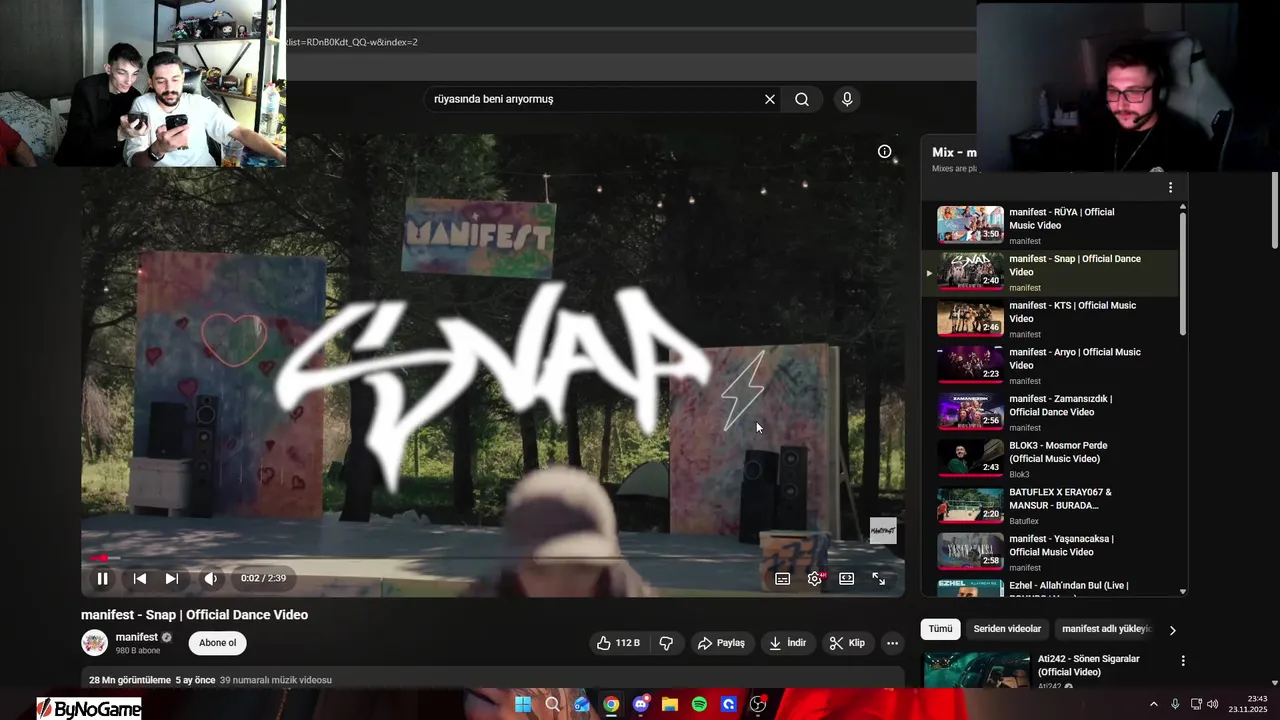The image size is (1280, 720).
Task: Open the manifest channel avatar
Action: (94, 643)
